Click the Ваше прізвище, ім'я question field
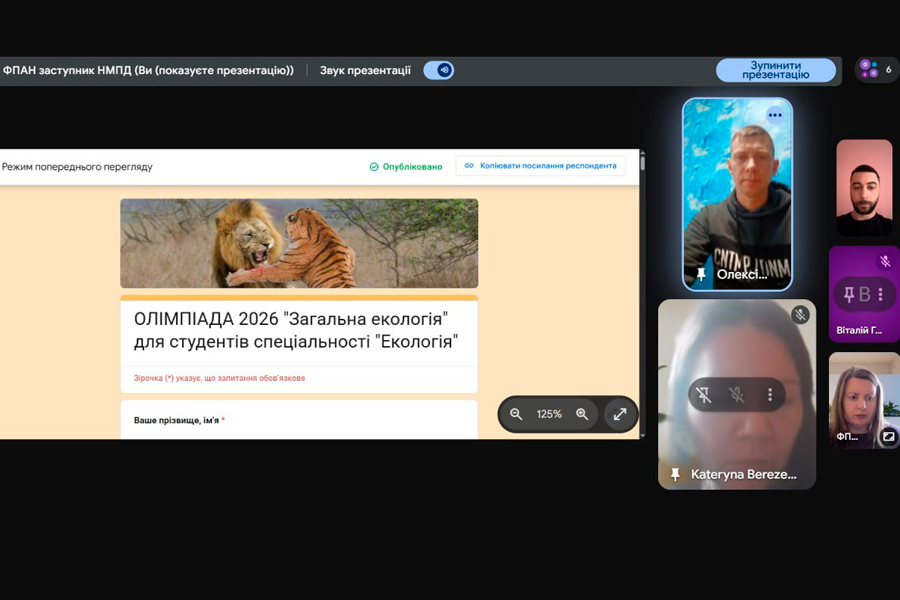Image resolution: width=900 pixels, height=600 pixels. point(298,421)
